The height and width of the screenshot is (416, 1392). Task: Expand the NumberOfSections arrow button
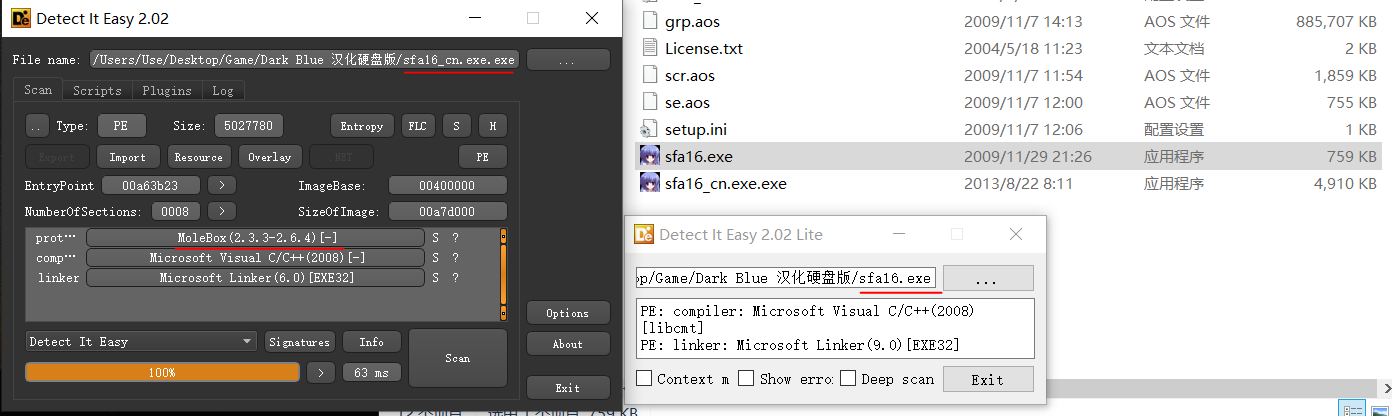[x=222, y=211]
